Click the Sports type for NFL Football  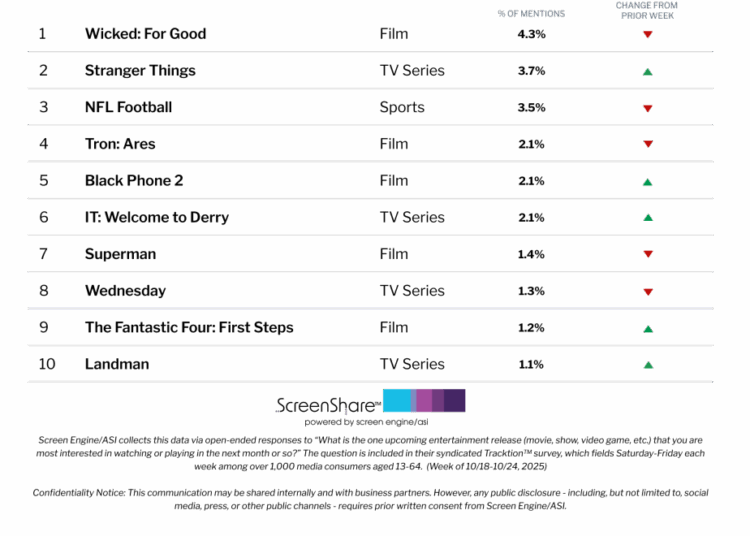402,108
